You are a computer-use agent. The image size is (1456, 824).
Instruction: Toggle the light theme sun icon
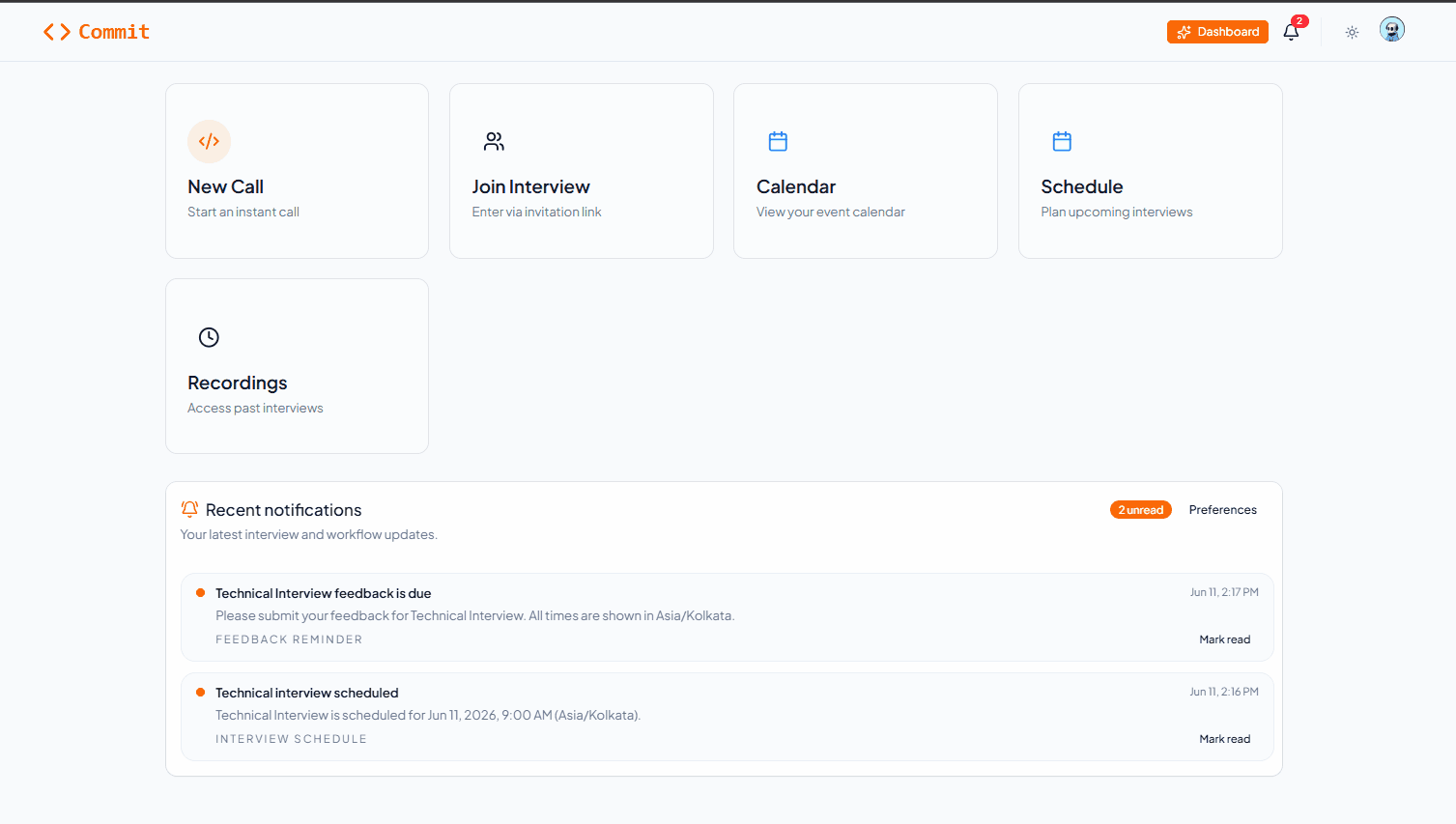(1352, 32)
